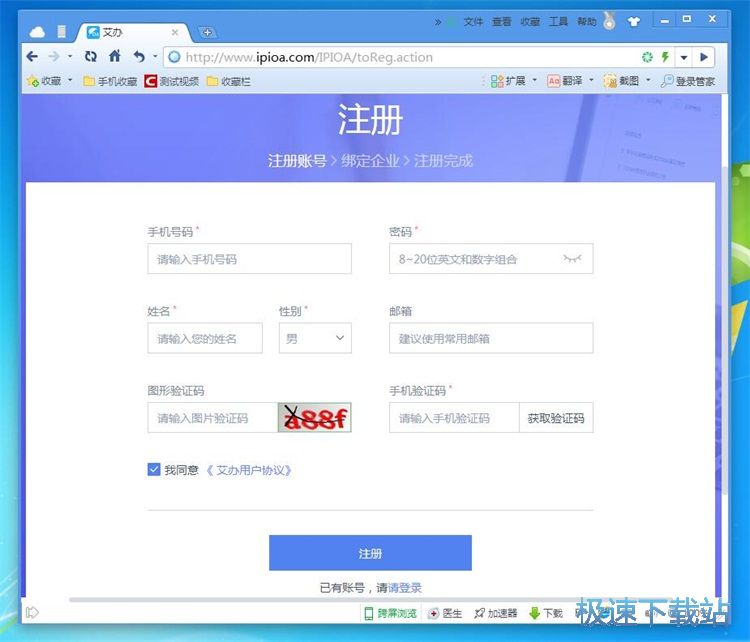The image size is (750, 642).
Task: Open the 文件 menu
Action: pos(473,21)
